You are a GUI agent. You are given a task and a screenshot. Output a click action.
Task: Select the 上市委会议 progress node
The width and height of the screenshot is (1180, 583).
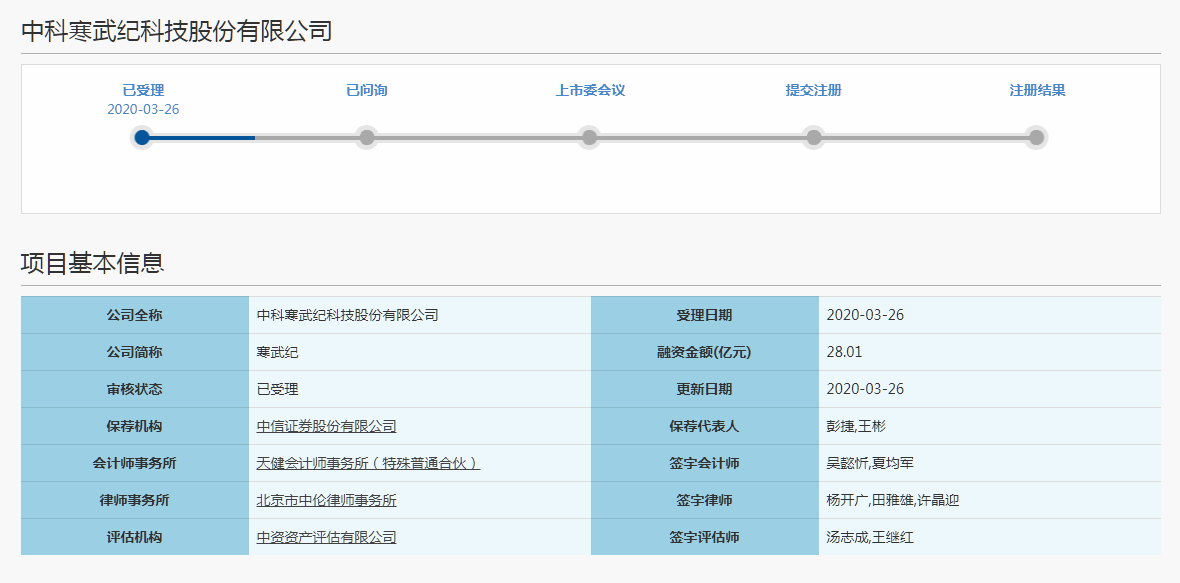coord(588,138)
